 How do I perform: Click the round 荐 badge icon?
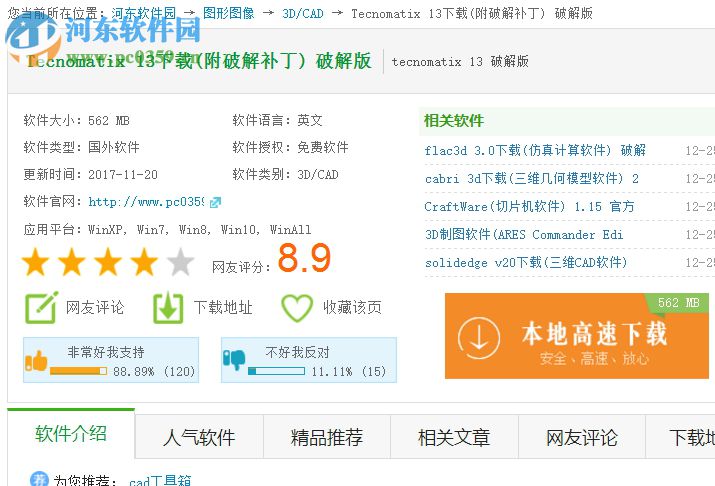pyautogui.click(x=39, y=479)
